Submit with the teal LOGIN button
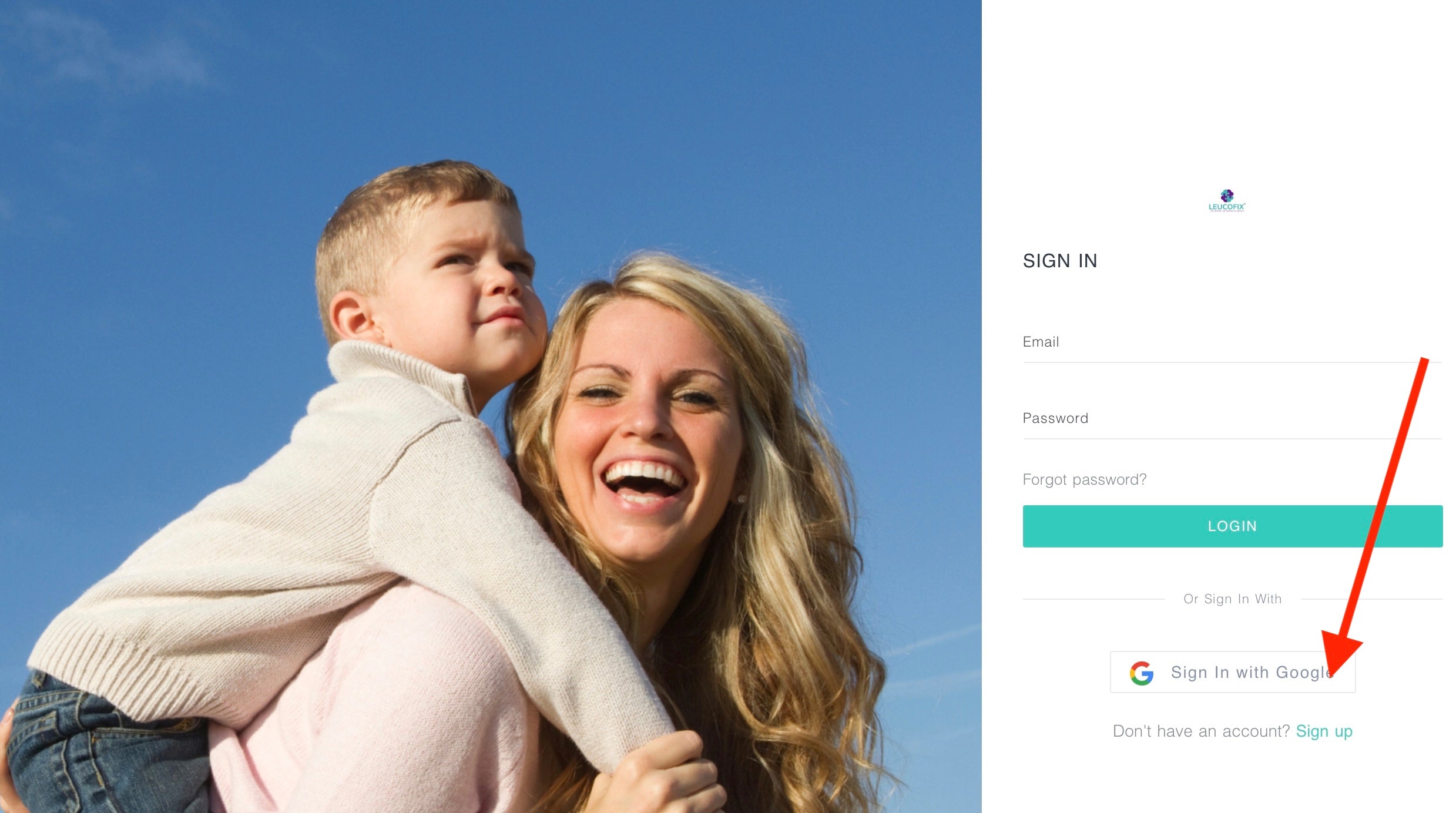Viewport: 1456px width, 813px height. (1232, 526)
